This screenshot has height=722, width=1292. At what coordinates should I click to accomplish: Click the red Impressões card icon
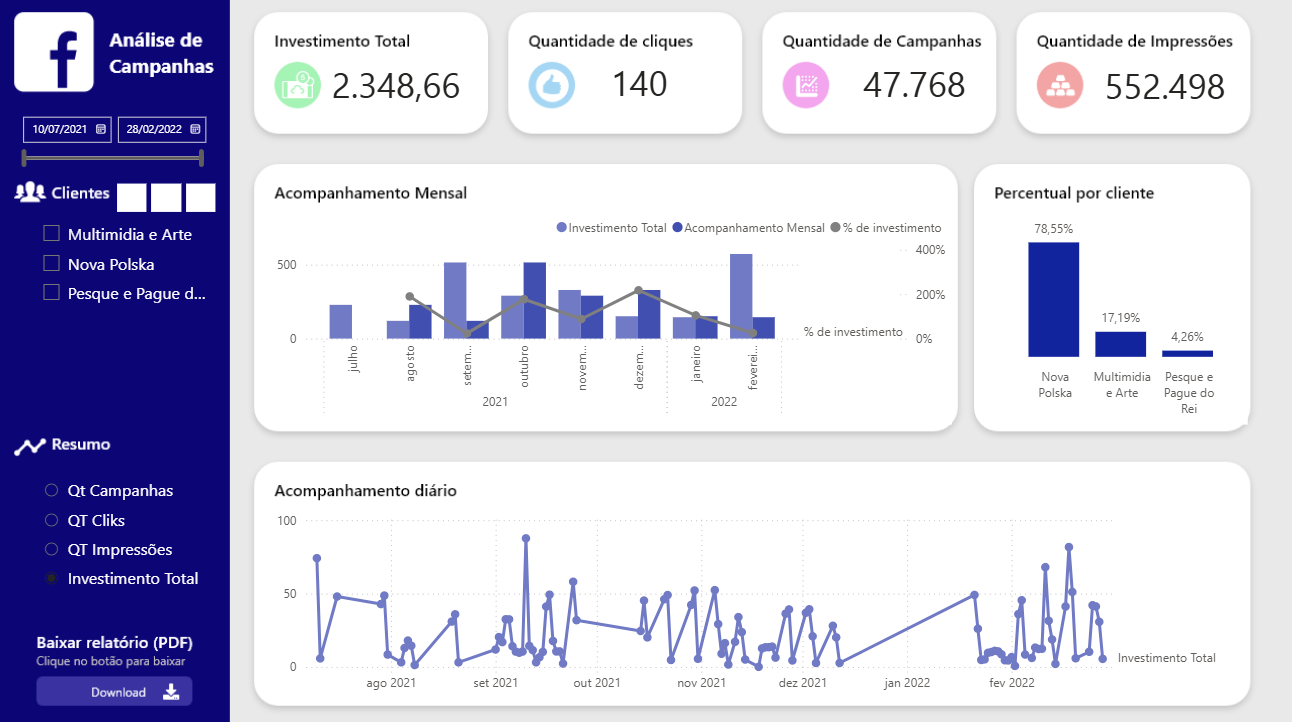click(x=1060, y=86)
